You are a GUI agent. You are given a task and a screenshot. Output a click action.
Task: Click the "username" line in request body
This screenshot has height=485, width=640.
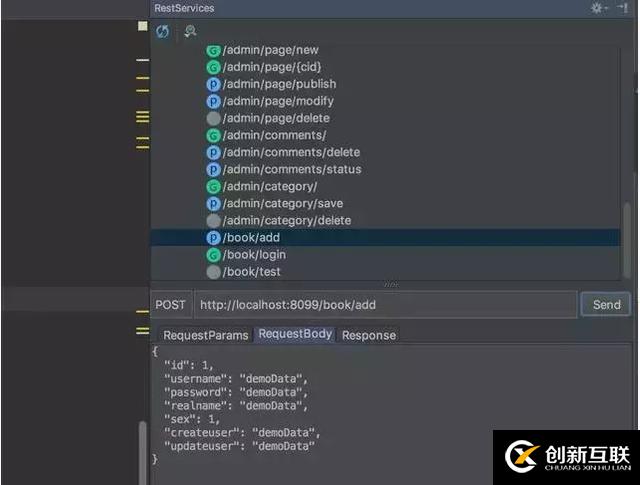pyautogui.click(x=236, y=379)
